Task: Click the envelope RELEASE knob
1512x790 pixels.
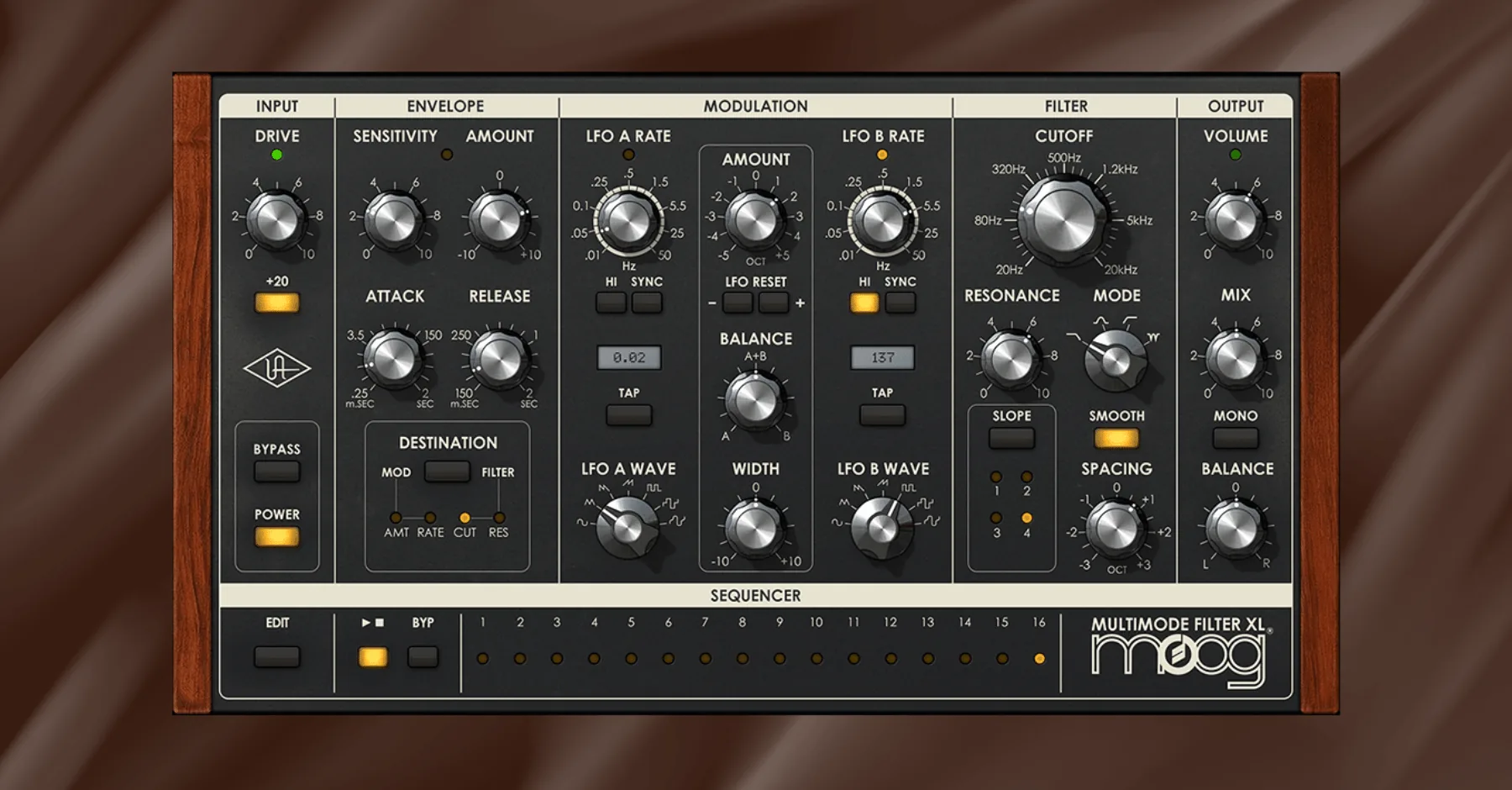Action: (499, 360)
